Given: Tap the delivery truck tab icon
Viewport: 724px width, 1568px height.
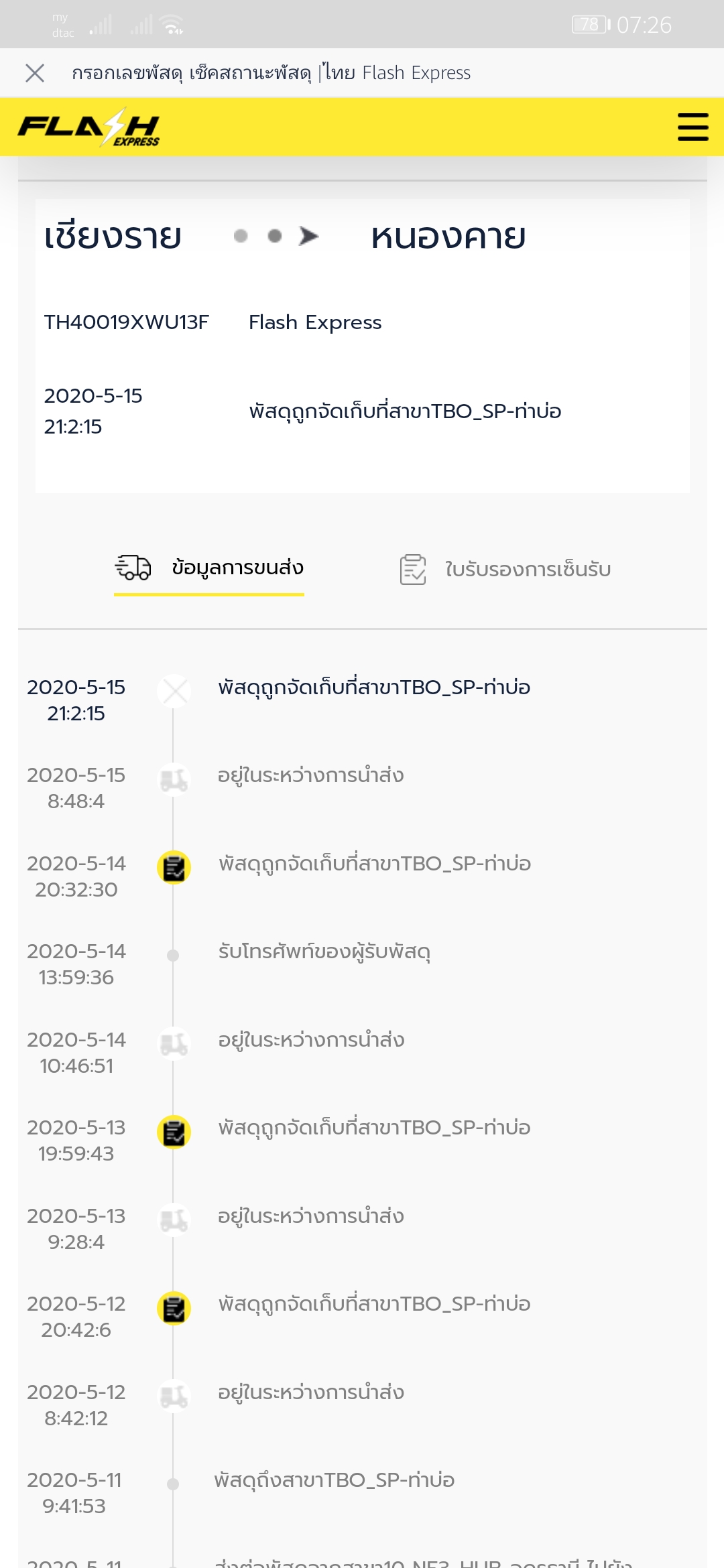Looking at the screenshot, I should pyautogui.click(x=133, y=568).
